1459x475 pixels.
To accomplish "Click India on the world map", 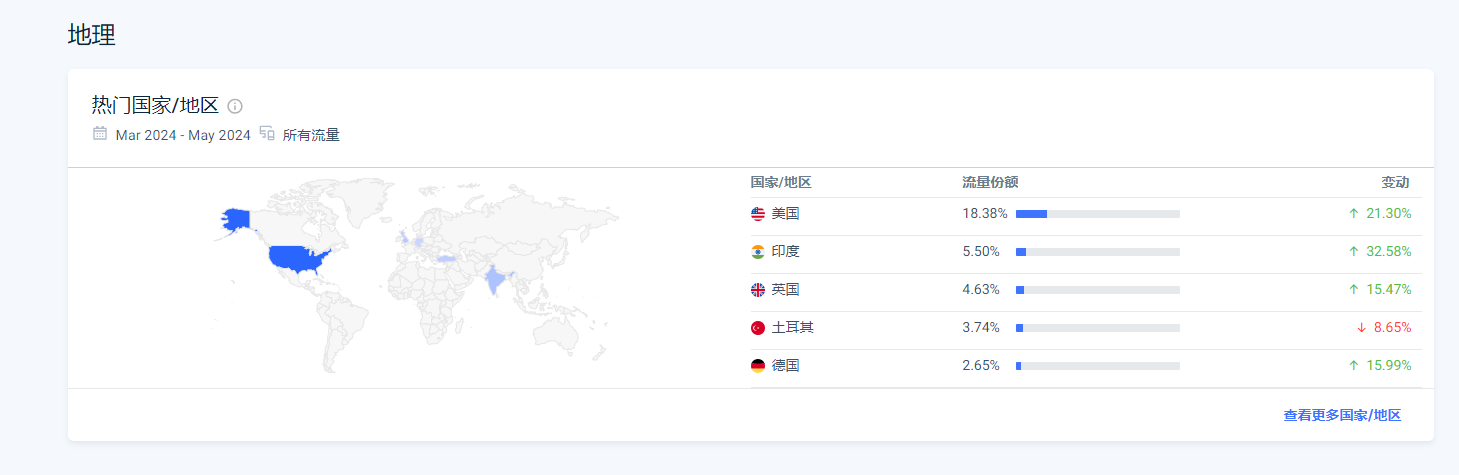I will 493,278.
